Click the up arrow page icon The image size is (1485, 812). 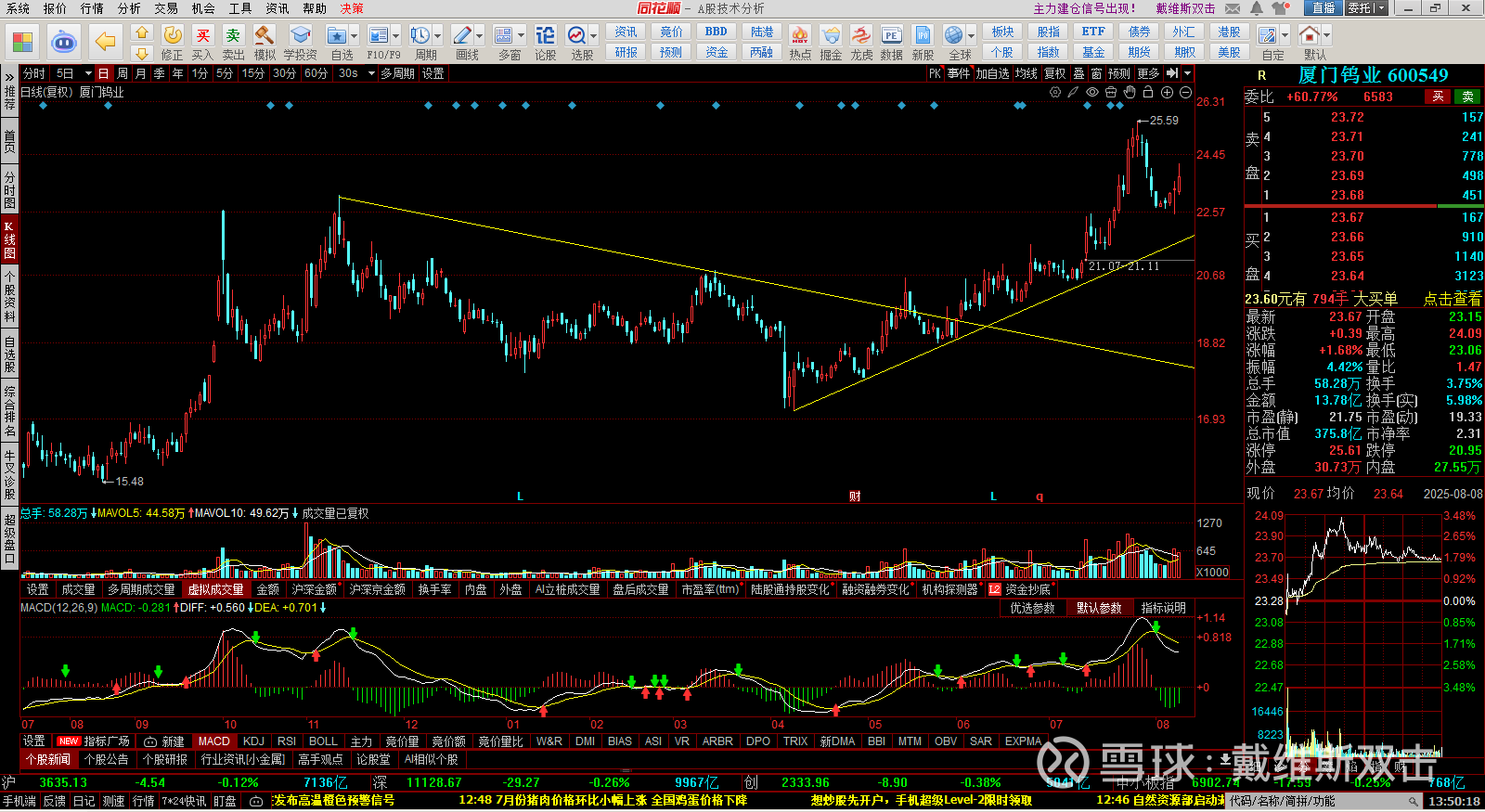142,32
